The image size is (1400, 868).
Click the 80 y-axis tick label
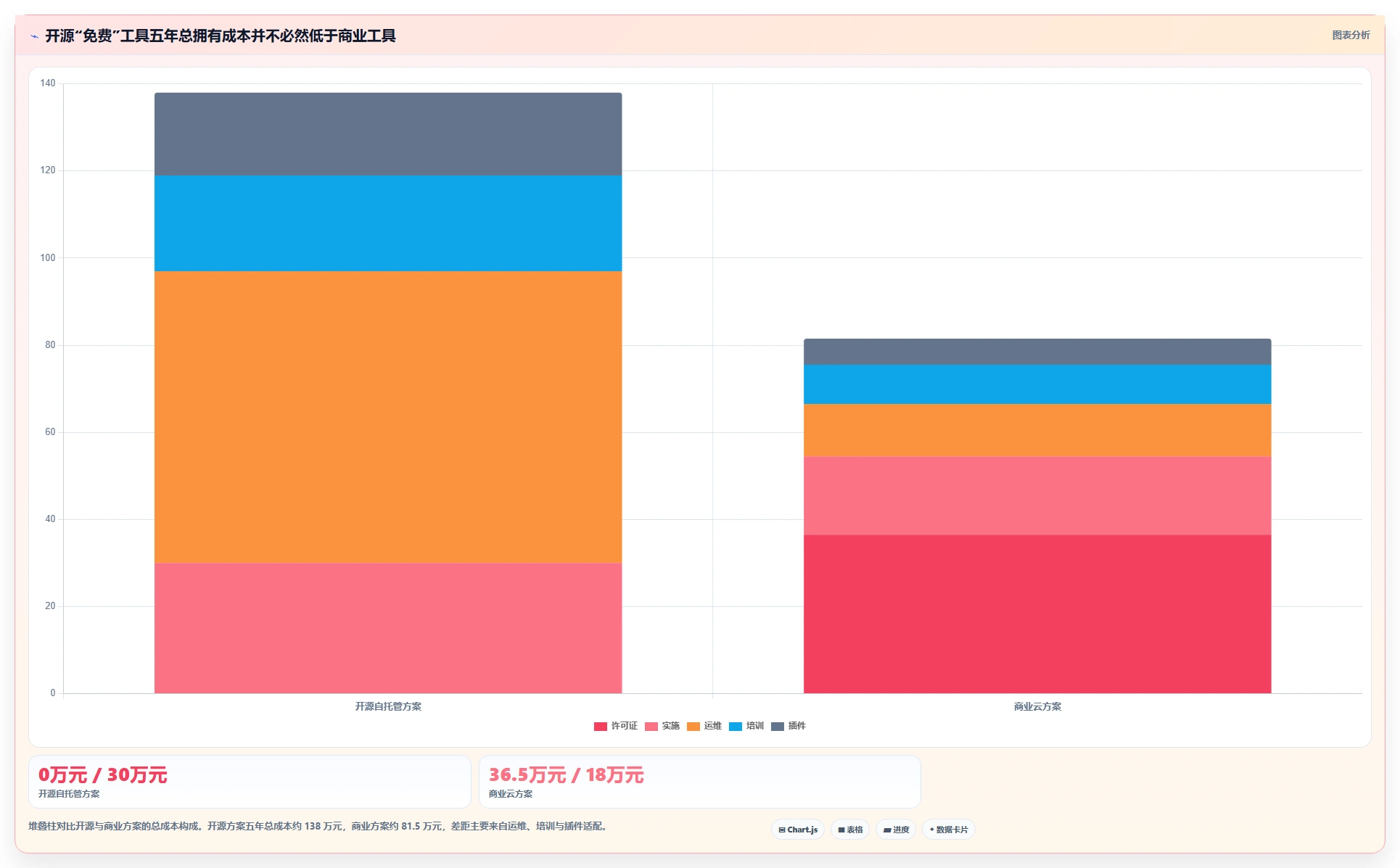pyautogui.click(x=50, y=345)
